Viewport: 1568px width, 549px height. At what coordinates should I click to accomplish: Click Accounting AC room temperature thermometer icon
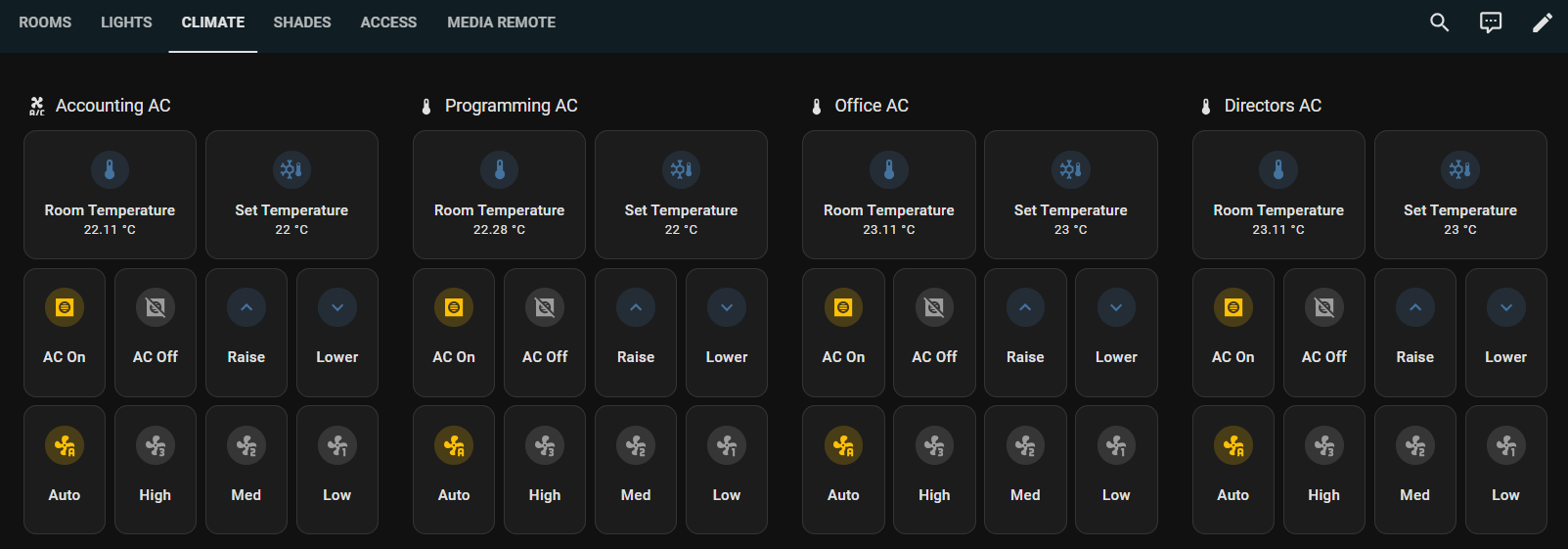click(110, 170)
